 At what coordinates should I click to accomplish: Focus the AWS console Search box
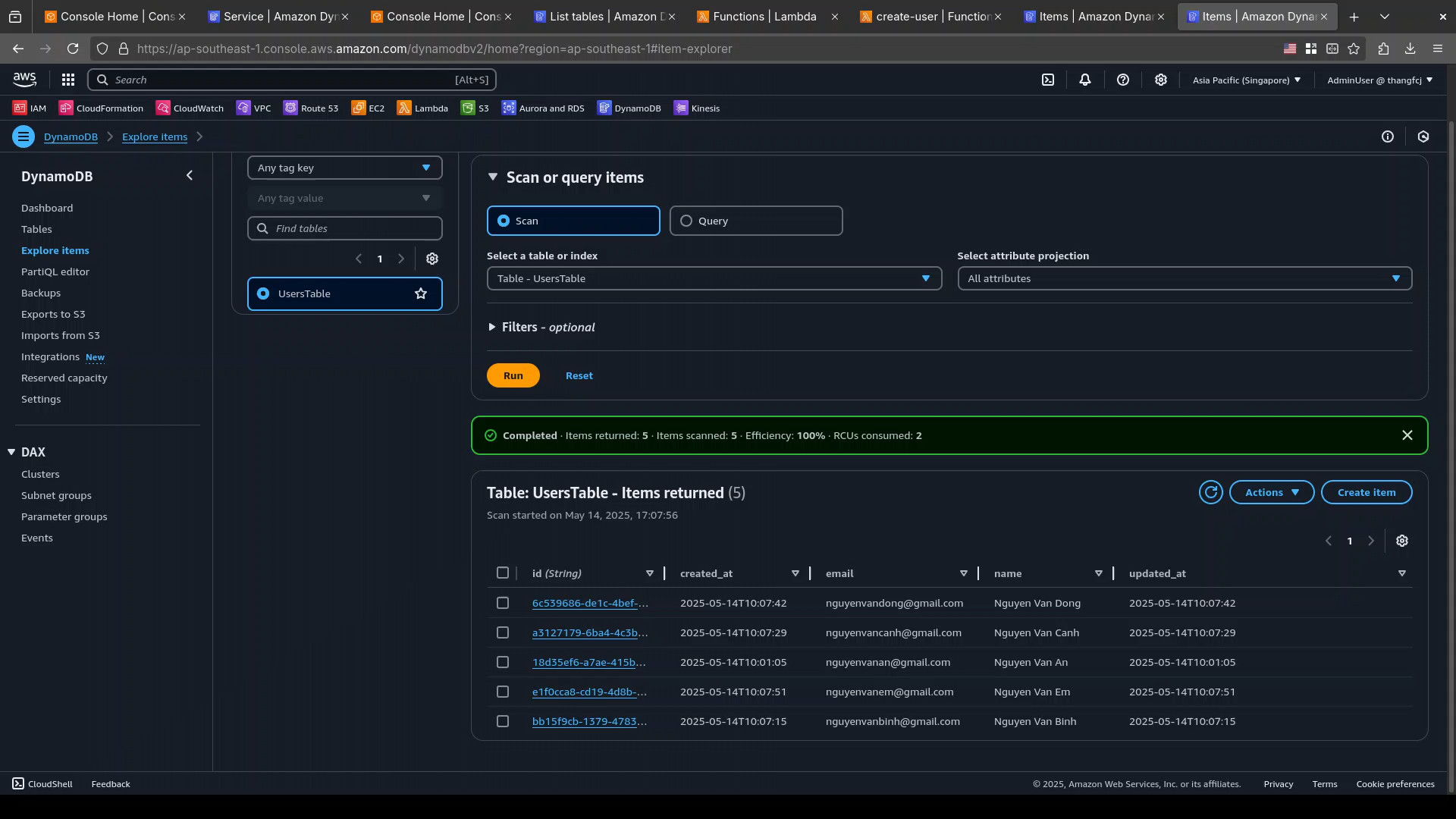coord(292,80)
